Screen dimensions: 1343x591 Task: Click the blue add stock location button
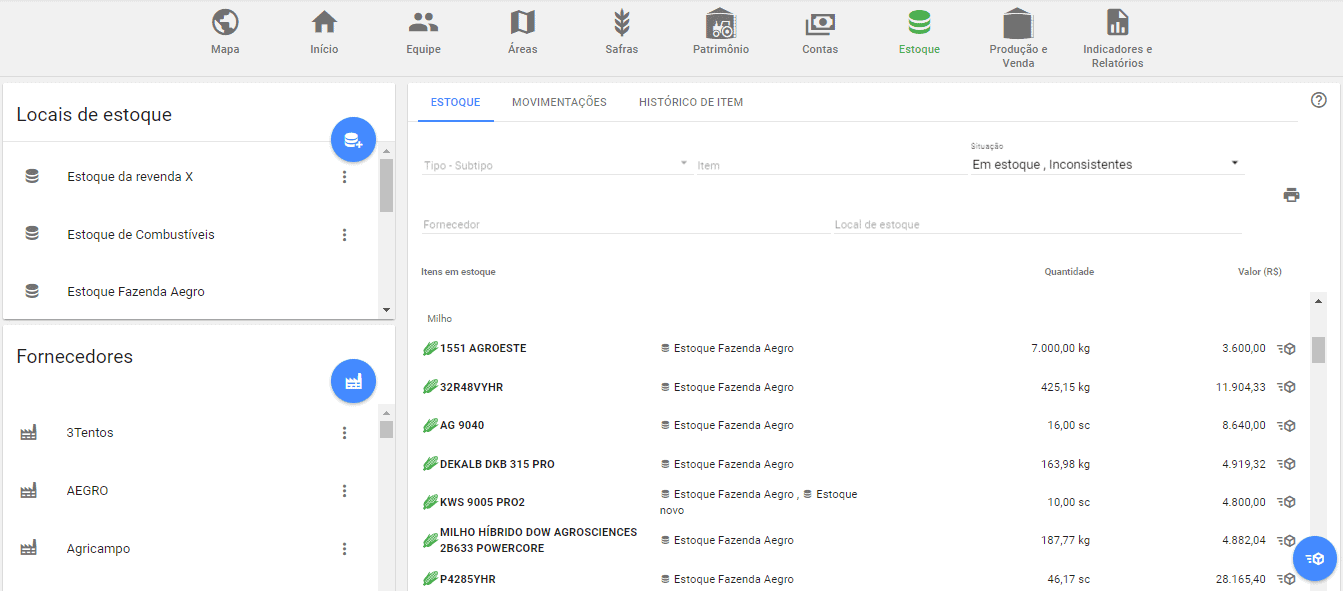coord(352,139)
